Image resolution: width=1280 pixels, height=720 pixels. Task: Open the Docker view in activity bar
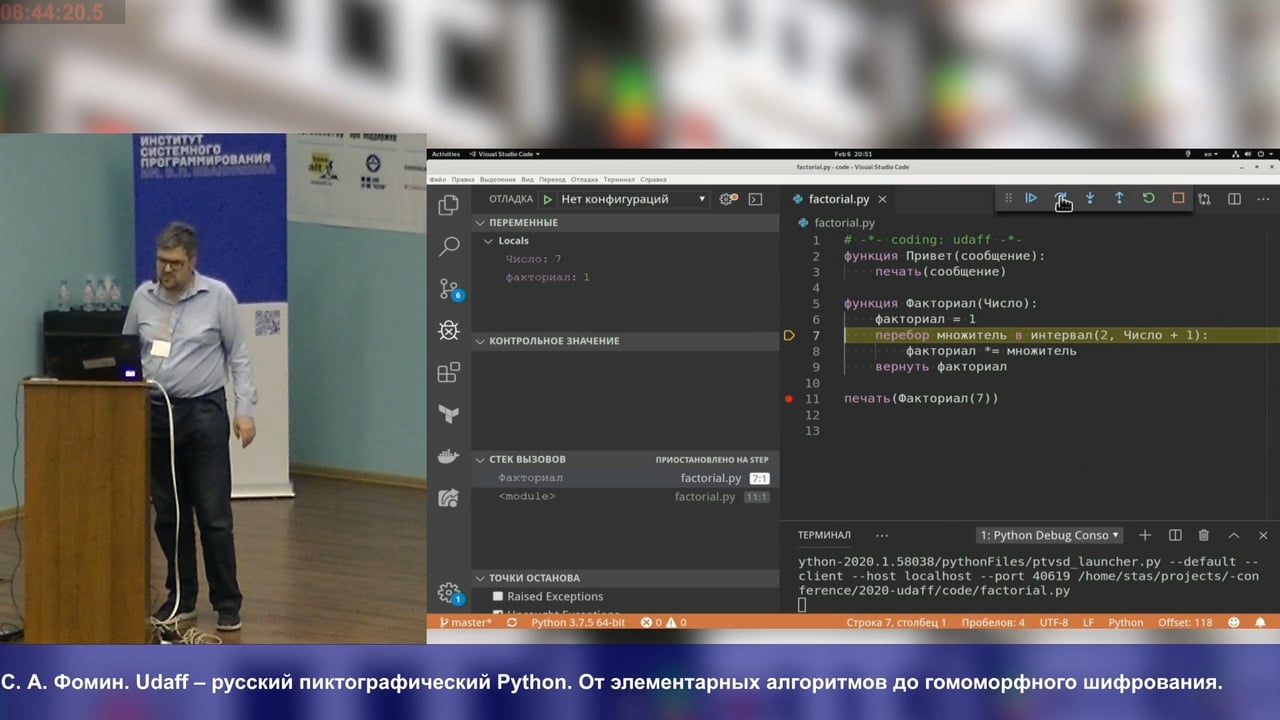pos(449,456)
